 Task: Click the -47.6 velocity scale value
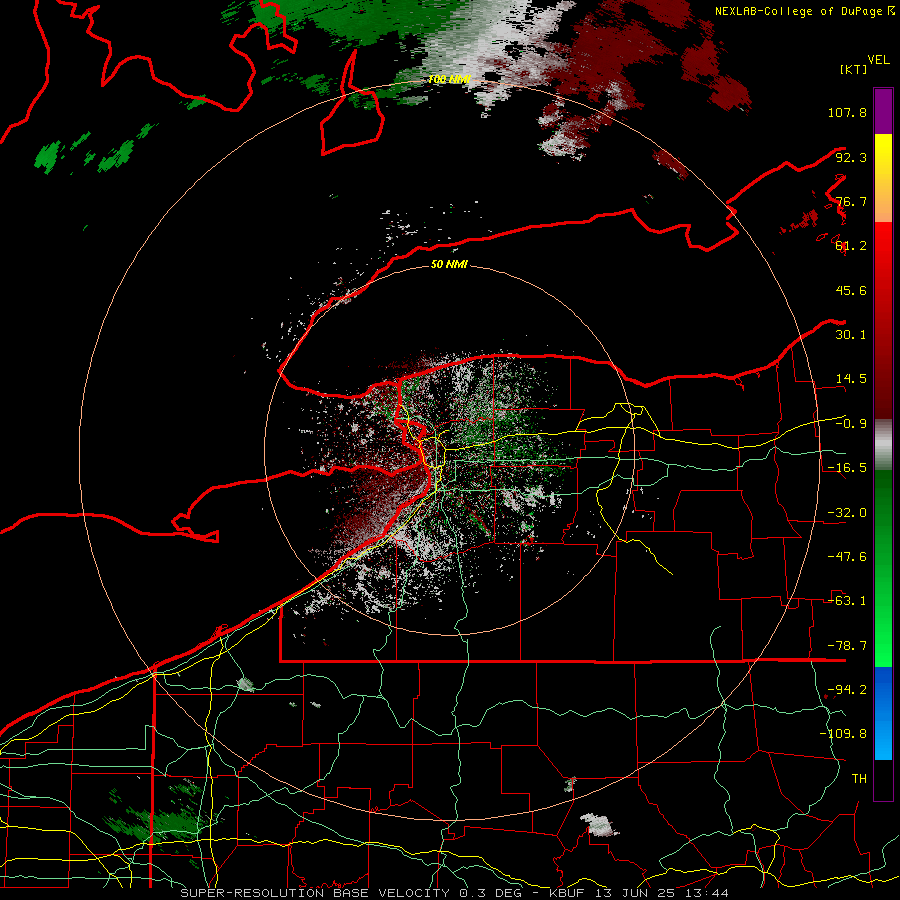(x=847, y=557)
